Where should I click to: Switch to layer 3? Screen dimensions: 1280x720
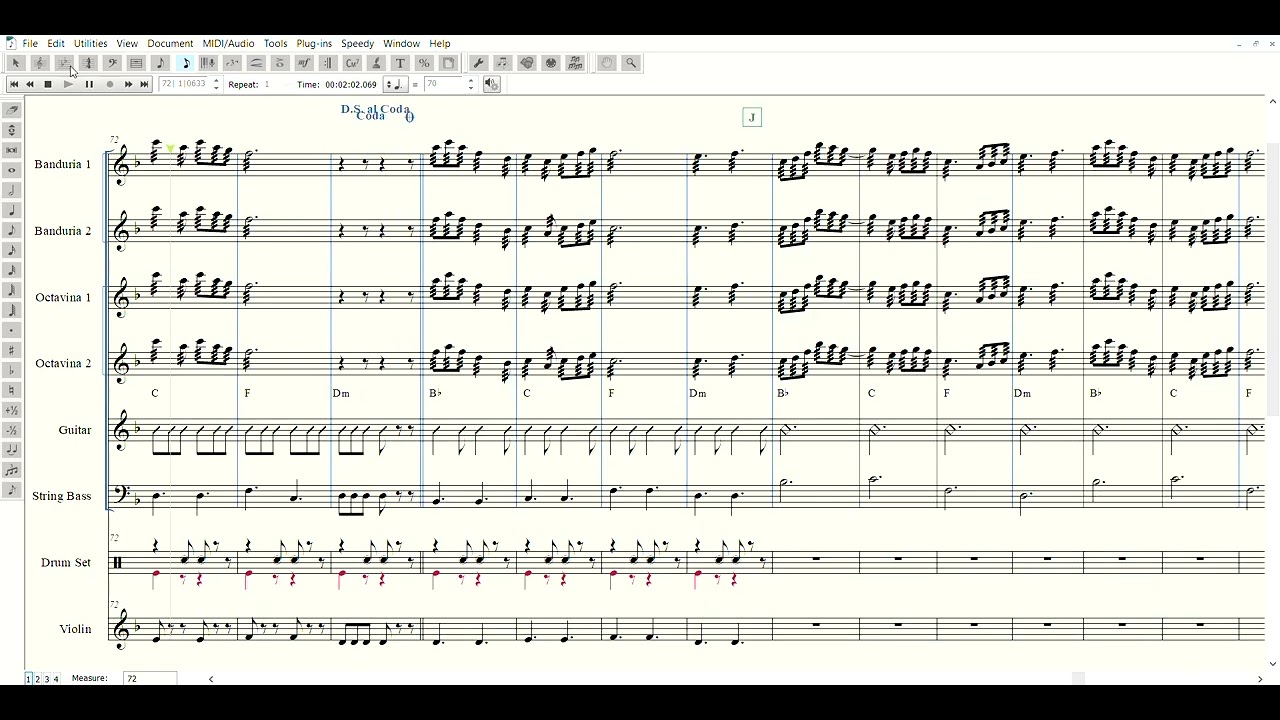tap(46, 679)
